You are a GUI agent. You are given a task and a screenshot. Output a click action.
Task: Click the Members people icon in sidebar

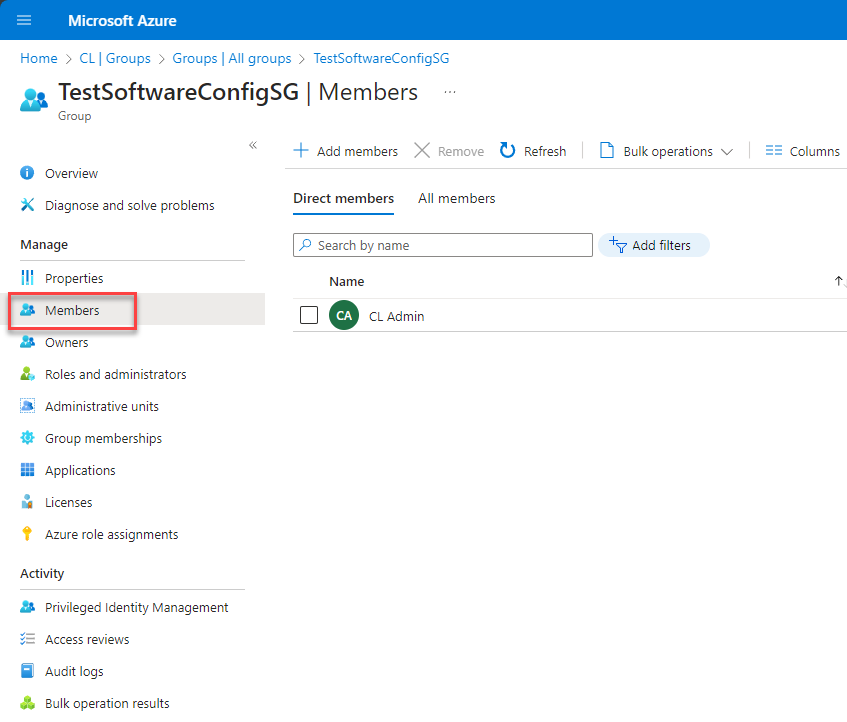pyautogui.click(x=27, y=310)
